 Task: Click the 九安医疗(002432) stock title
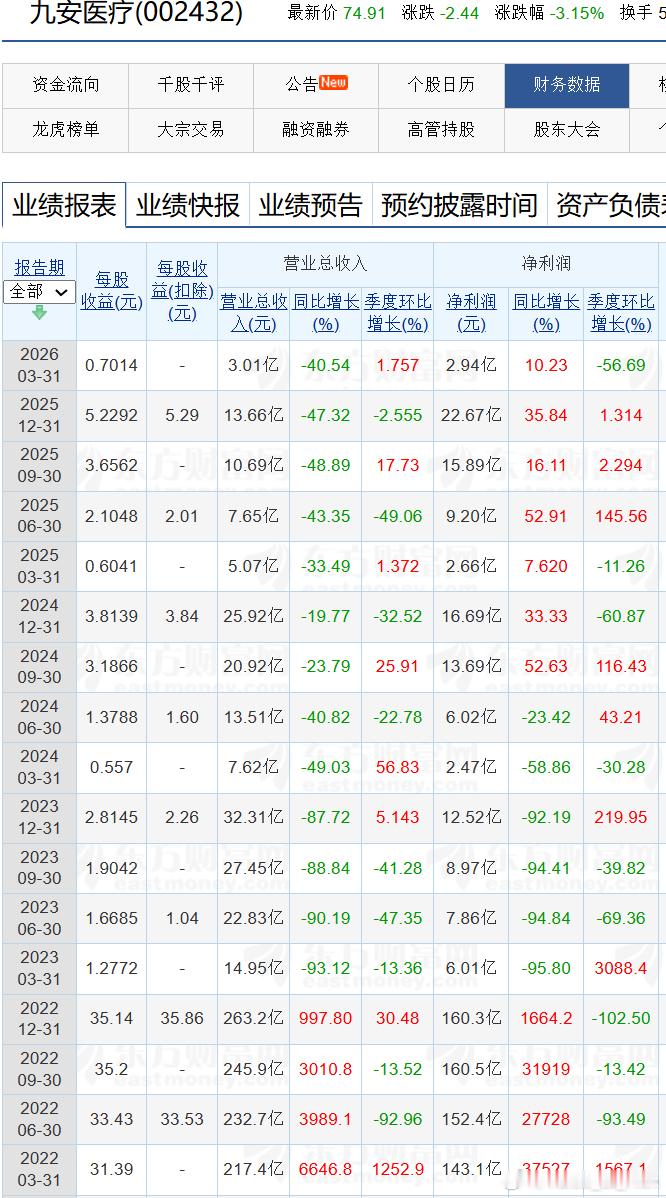(136, 13)
